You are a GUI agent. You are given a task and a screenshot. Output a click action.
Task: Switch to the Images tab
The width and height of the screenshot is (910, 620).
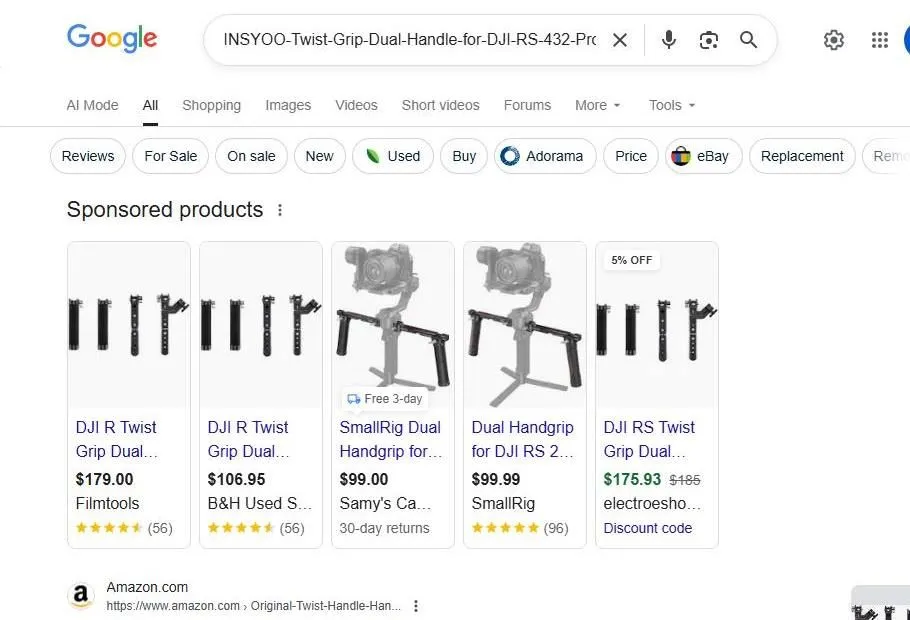pyautogui.click(x=288, y=105)
